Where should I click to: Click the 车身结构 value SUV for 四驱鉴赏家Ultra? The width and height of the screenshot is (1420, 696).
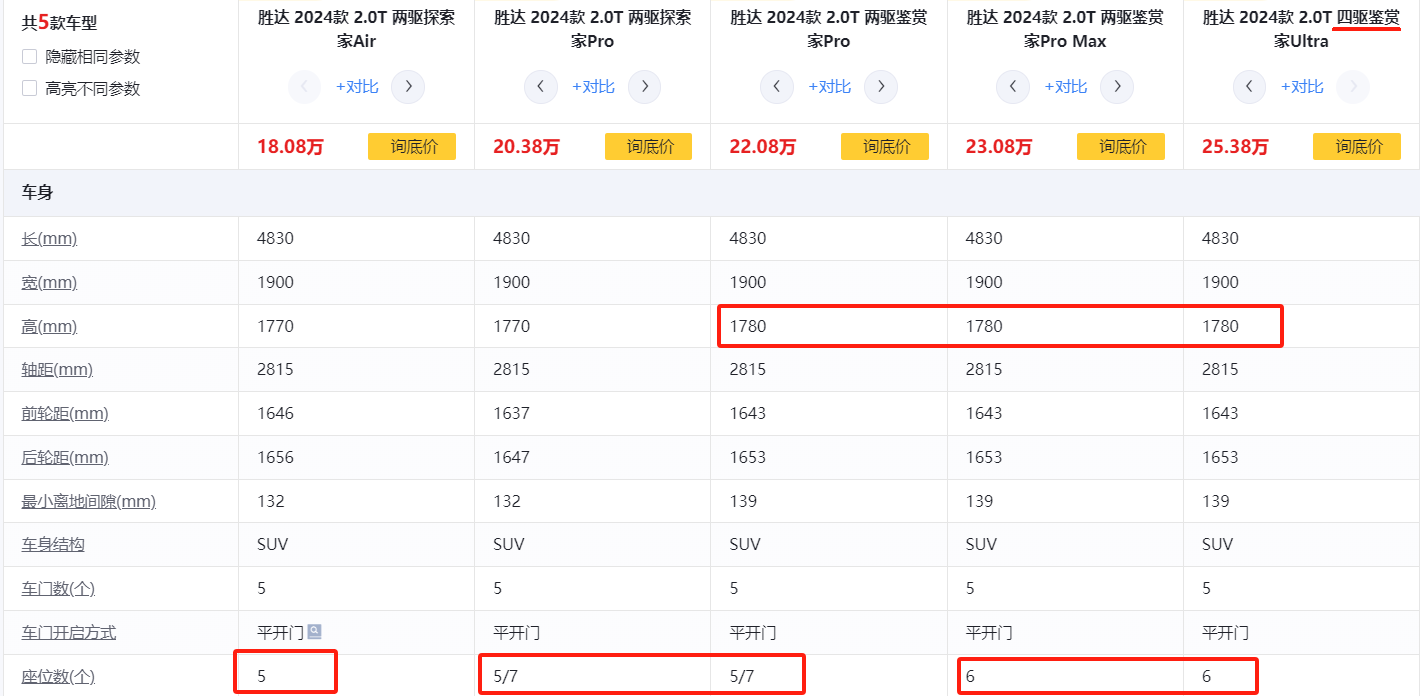click(1217, 545)
